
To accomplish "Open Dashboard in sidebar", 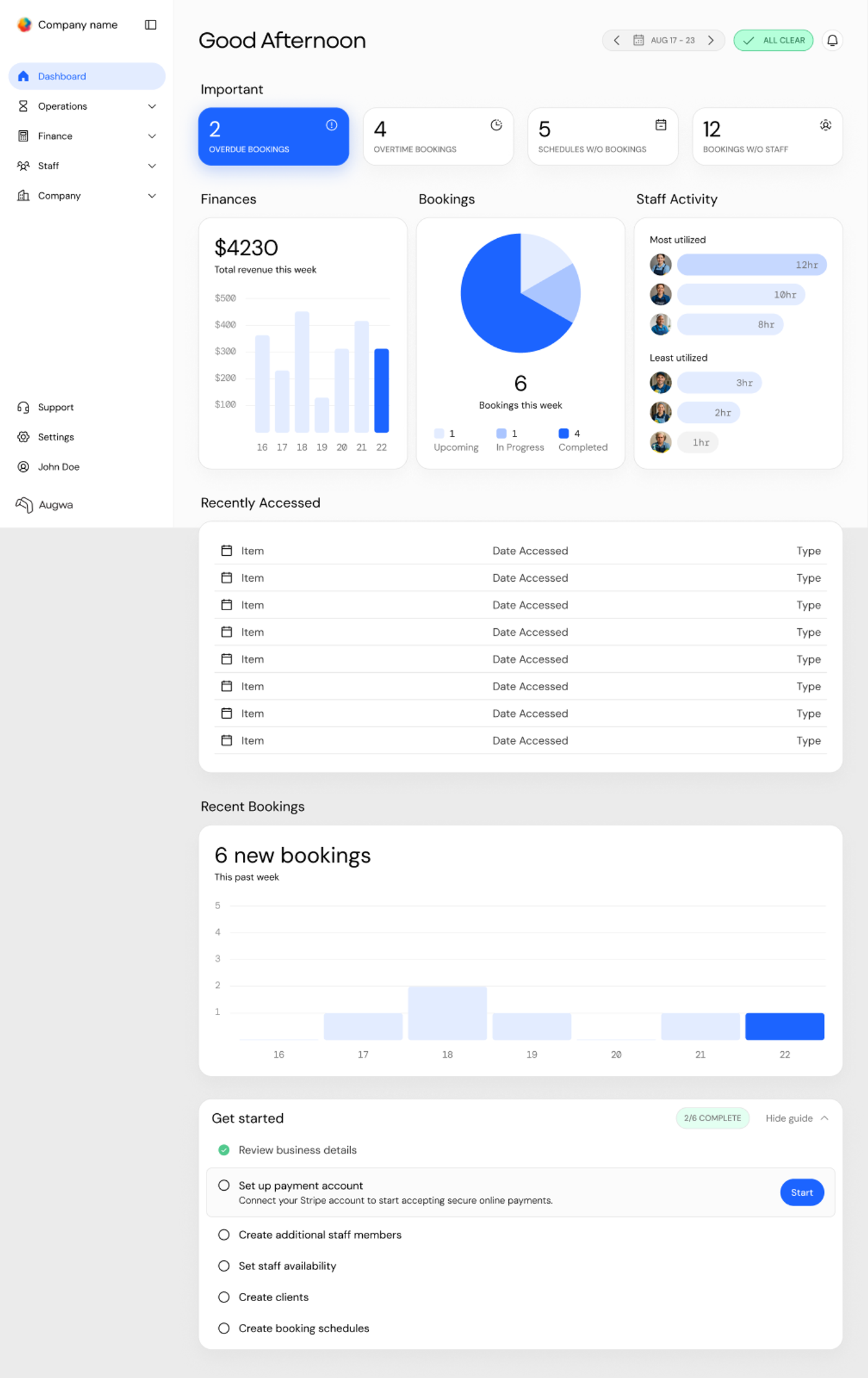I will click(87, 76).
